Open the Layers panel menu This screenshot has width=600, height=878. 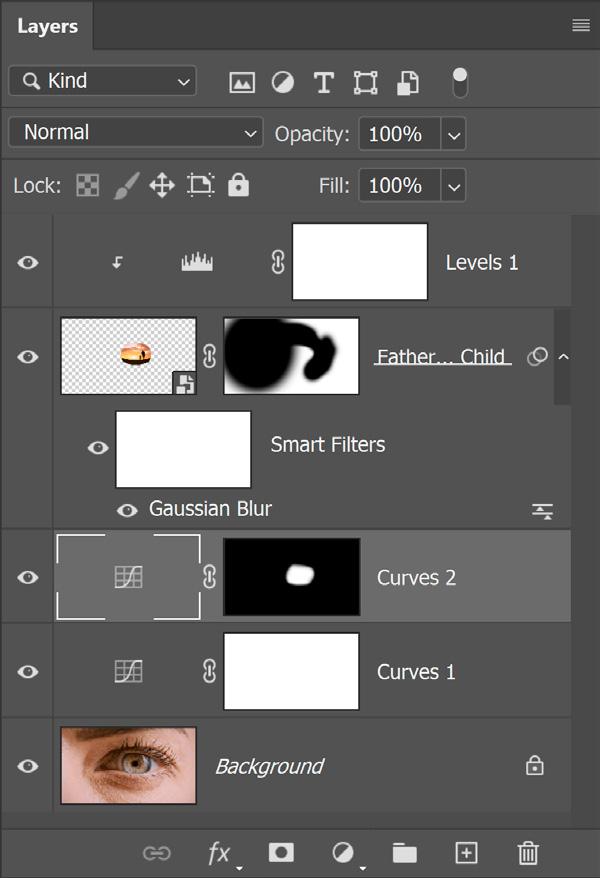pyautogui.click(x=581, y=25)
